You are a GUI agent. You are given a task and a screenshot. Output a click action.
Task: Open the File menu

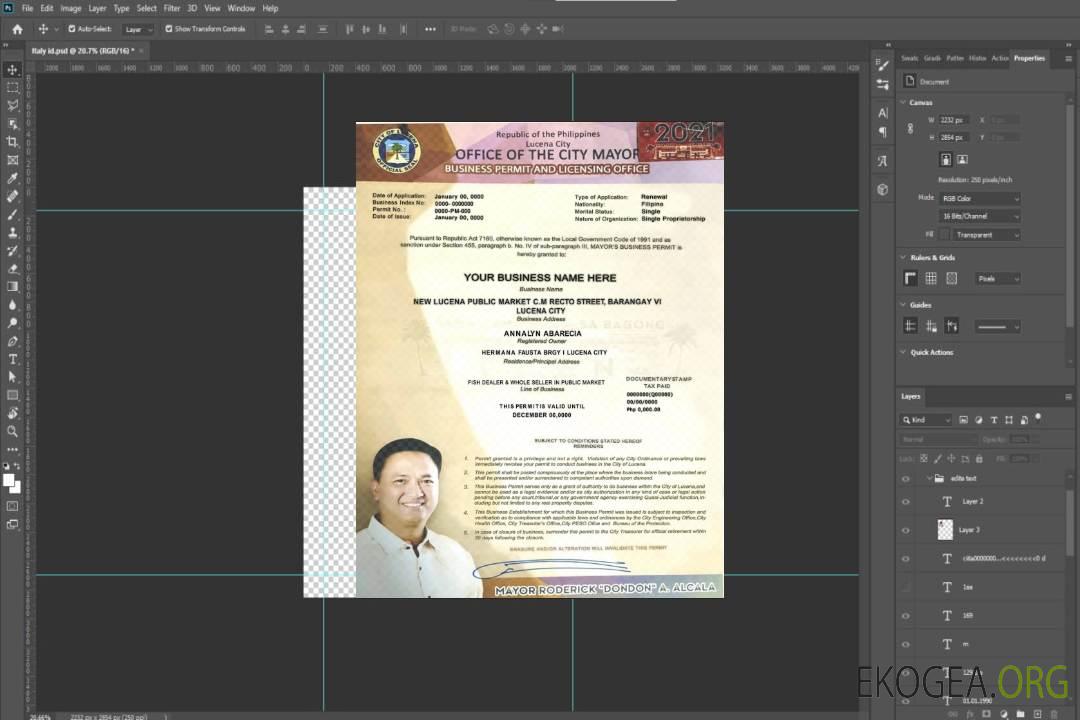[x=28, y=8]
